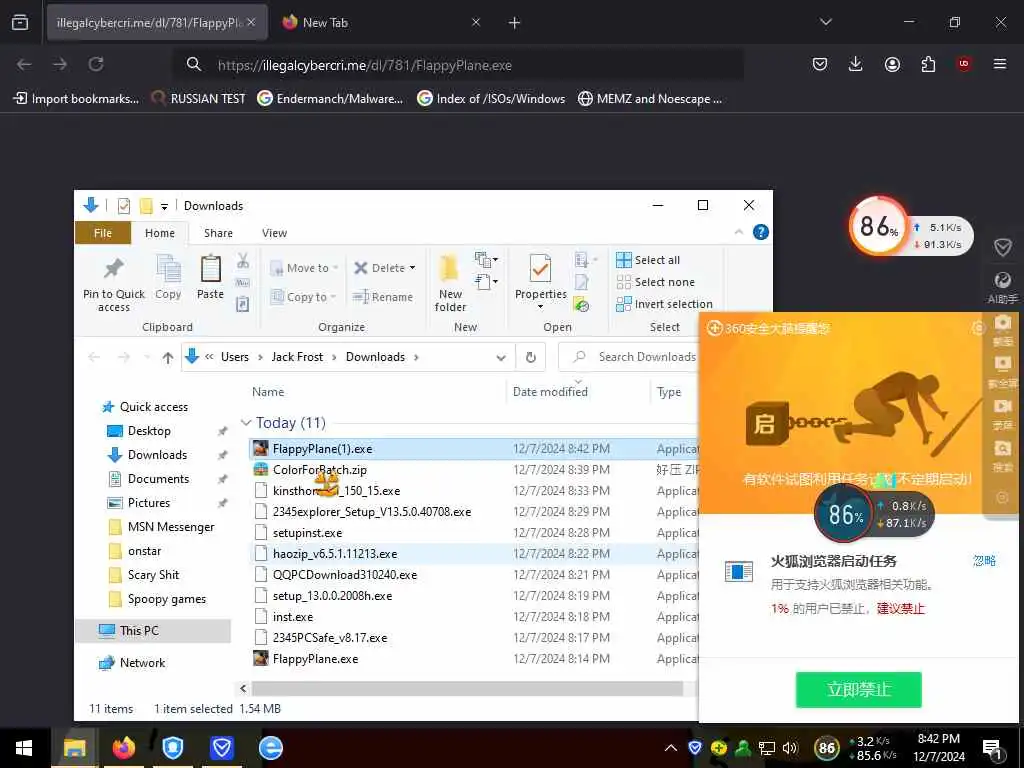Open Firefox downloads panel icon

pyautogui.click(x=856, y=64)
